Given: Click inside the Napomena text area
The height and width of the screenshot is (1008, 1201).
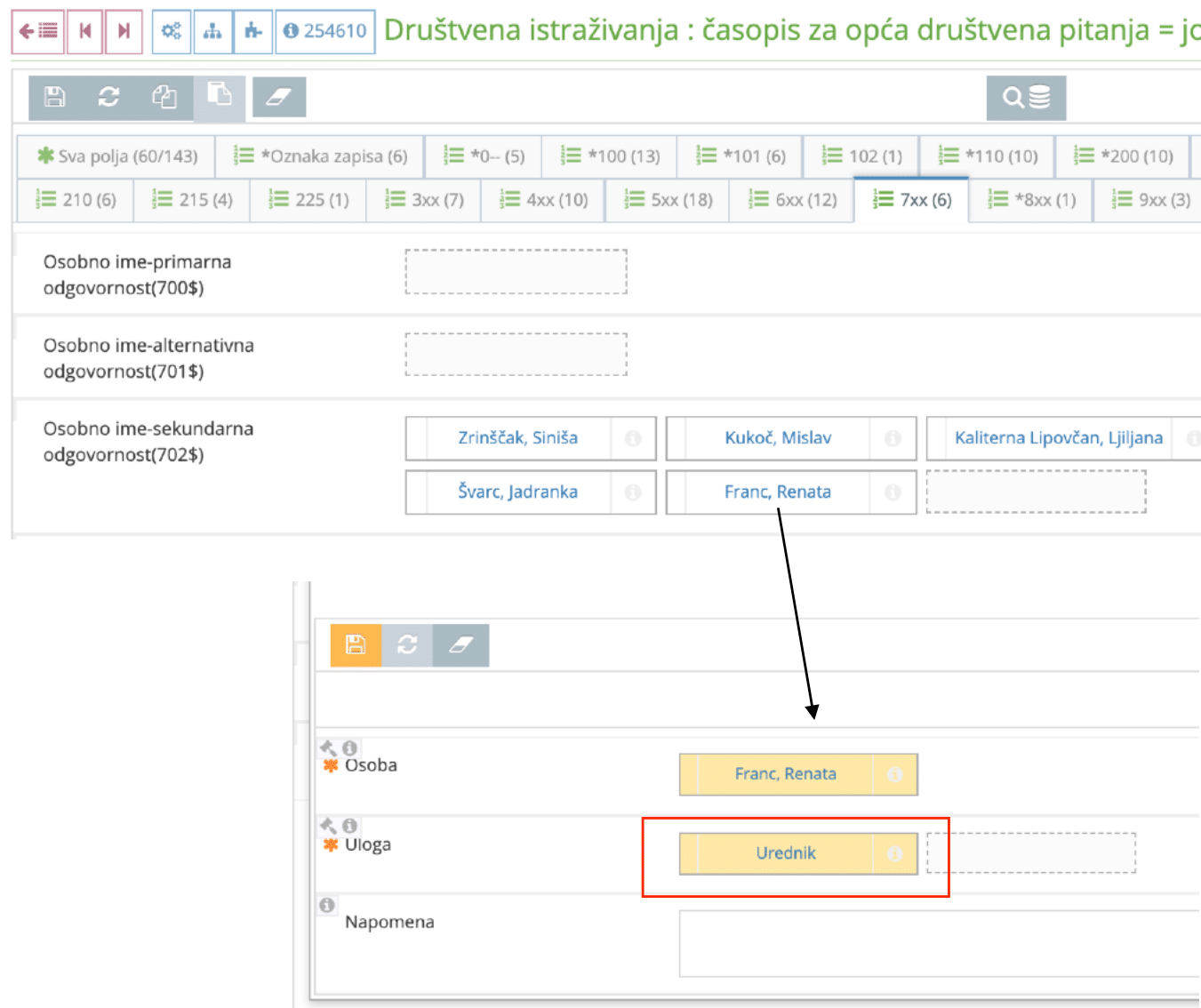Looking at the screenshot, I should (x=933, y=942).
